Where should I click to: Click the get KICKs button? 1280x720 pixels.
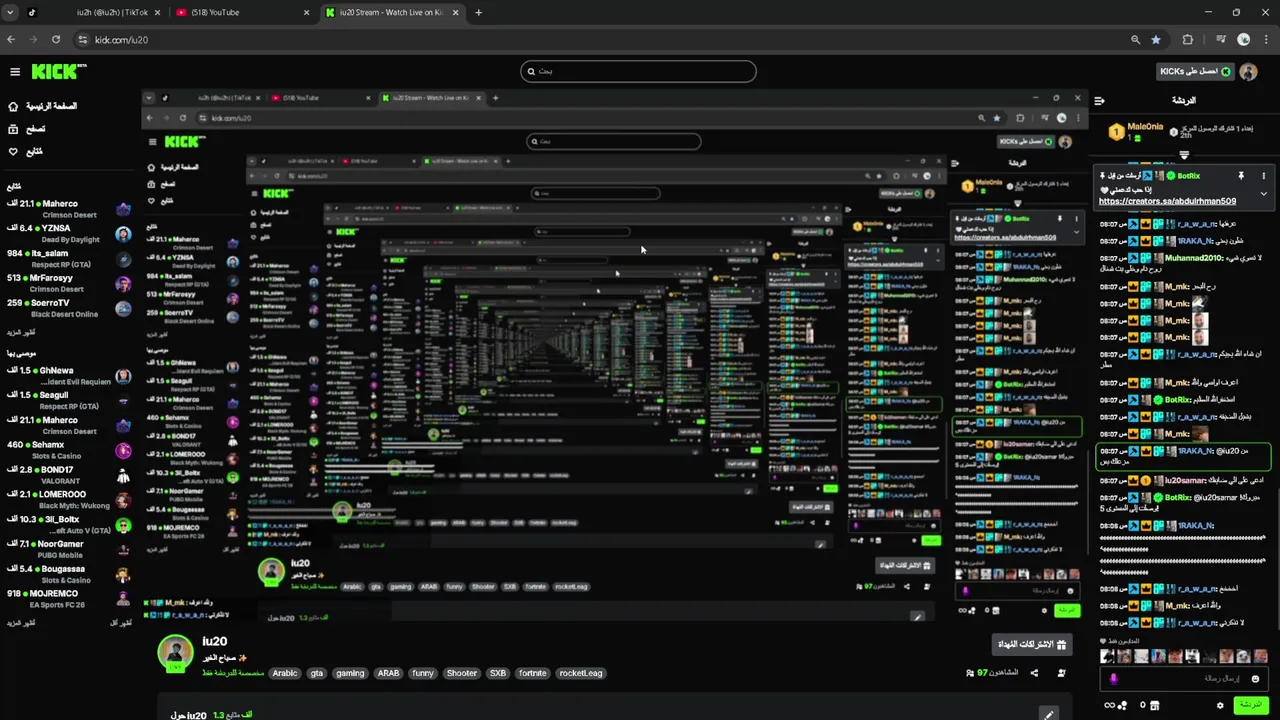[1195, 72]
